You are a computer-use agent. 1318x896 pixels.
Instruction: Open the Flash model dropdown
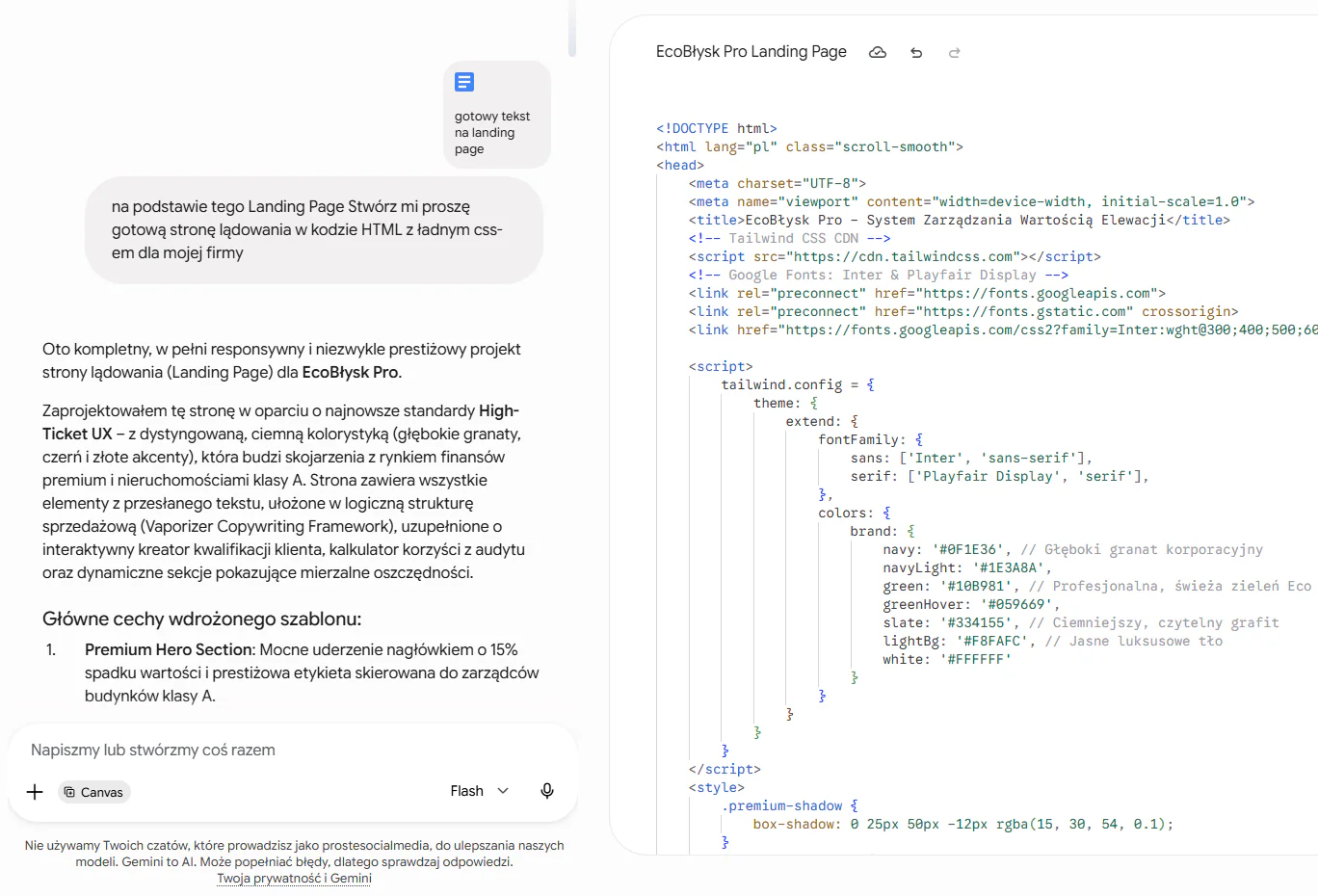tap(479, 791)
